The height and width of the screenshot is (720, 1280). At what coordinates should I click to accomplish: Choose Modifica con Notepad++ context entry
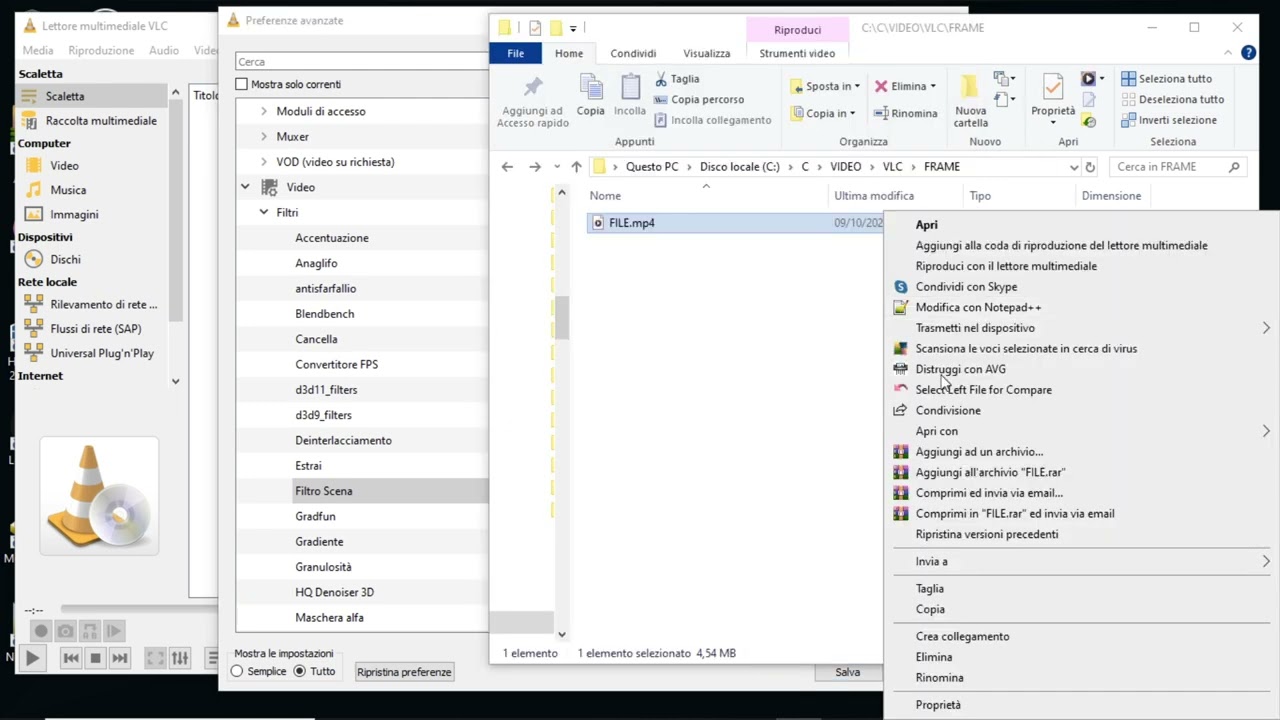coord(978,307)
